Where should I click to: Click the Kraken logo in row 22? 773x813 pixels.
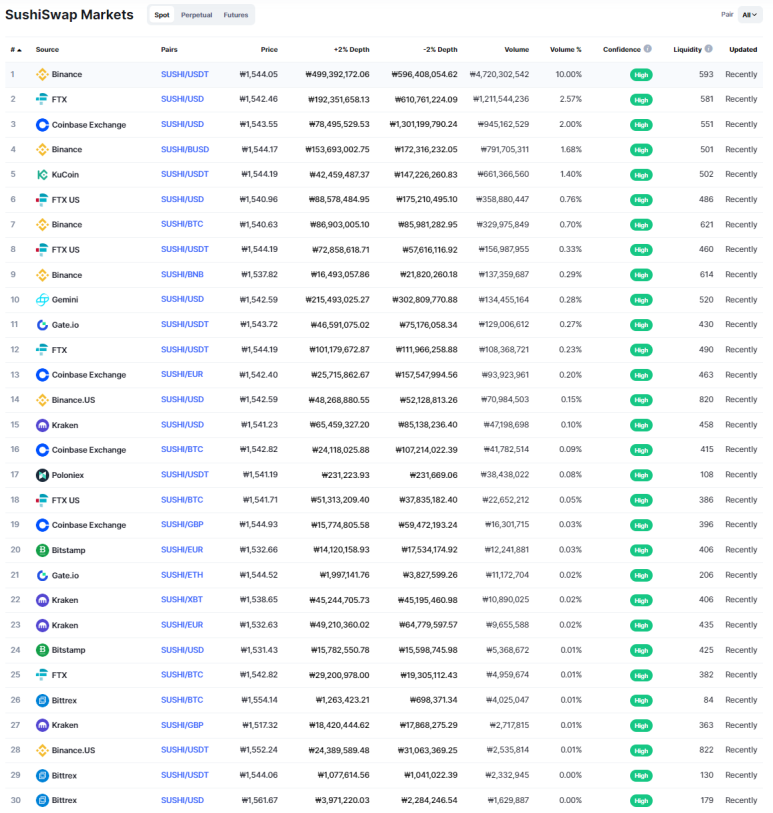(x=42, y=600)
